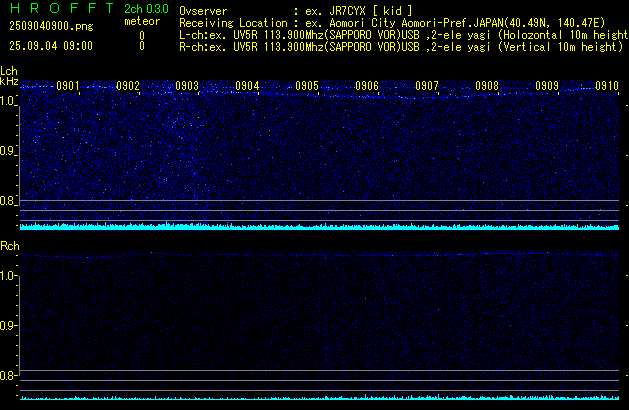Click the R-ch UV5R description line
This screenshot has width=629, height=410.
[x=401, y=47]
